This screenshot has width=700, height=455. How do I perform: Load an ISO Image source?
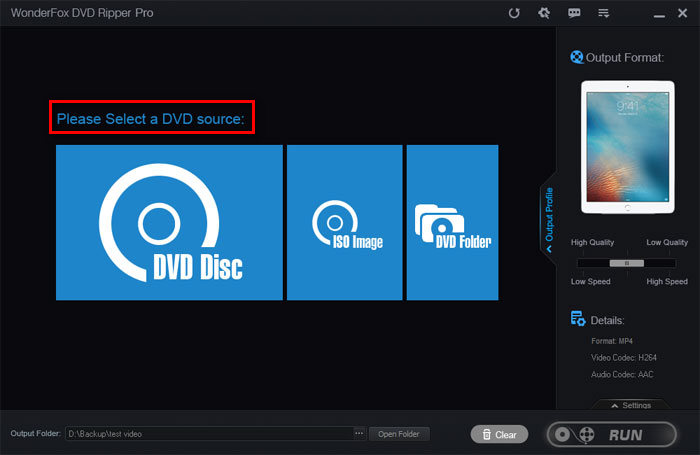344,222
